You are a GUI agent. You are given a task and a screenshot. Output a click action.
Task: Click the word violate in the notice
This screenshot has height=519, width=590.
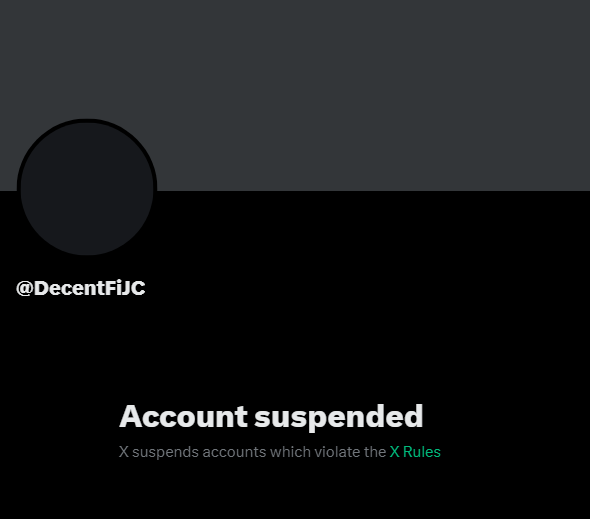click(x=337, y=452)
